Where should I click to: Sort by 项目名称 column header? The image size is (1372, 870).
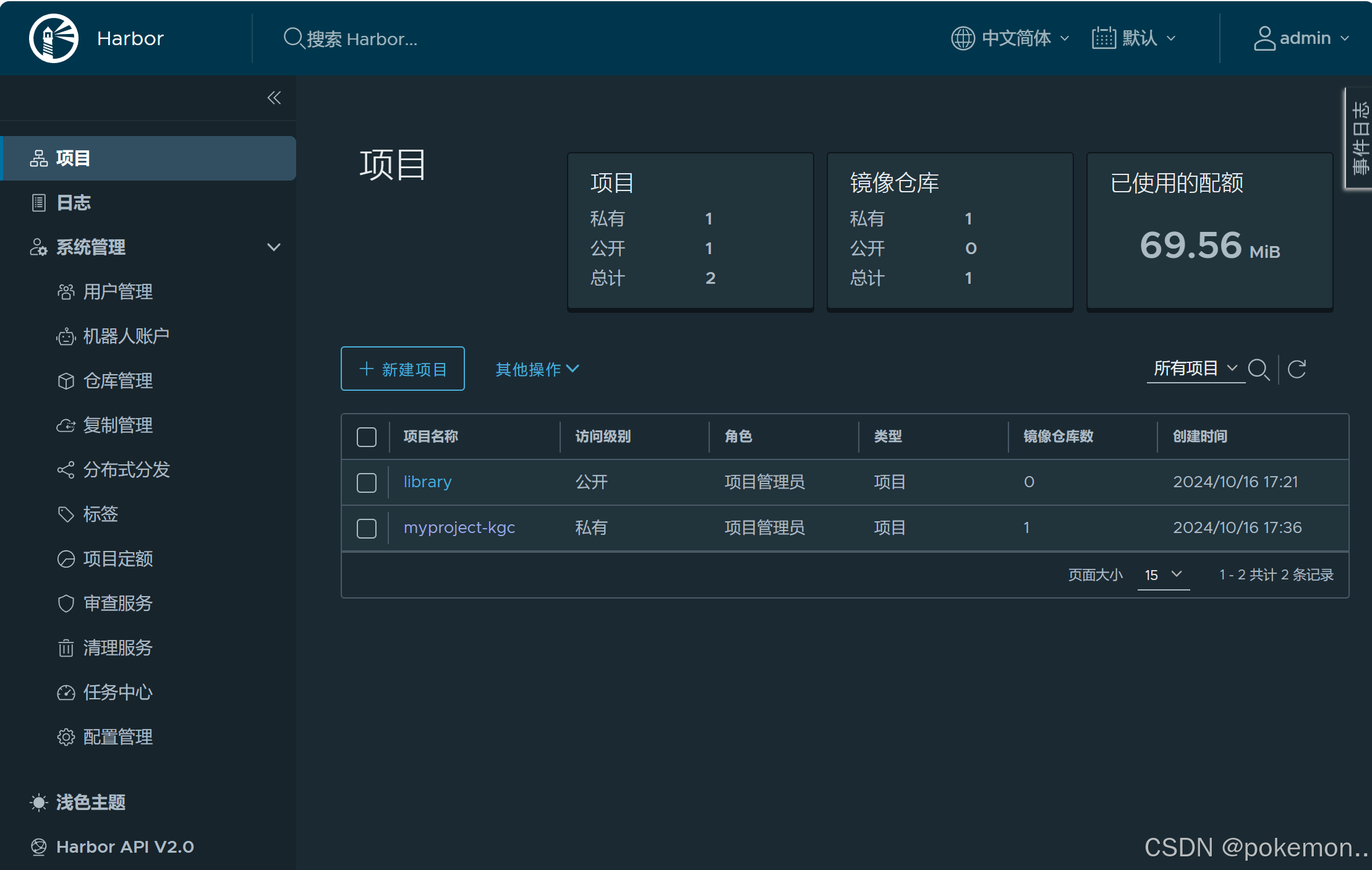coord(431,437)
